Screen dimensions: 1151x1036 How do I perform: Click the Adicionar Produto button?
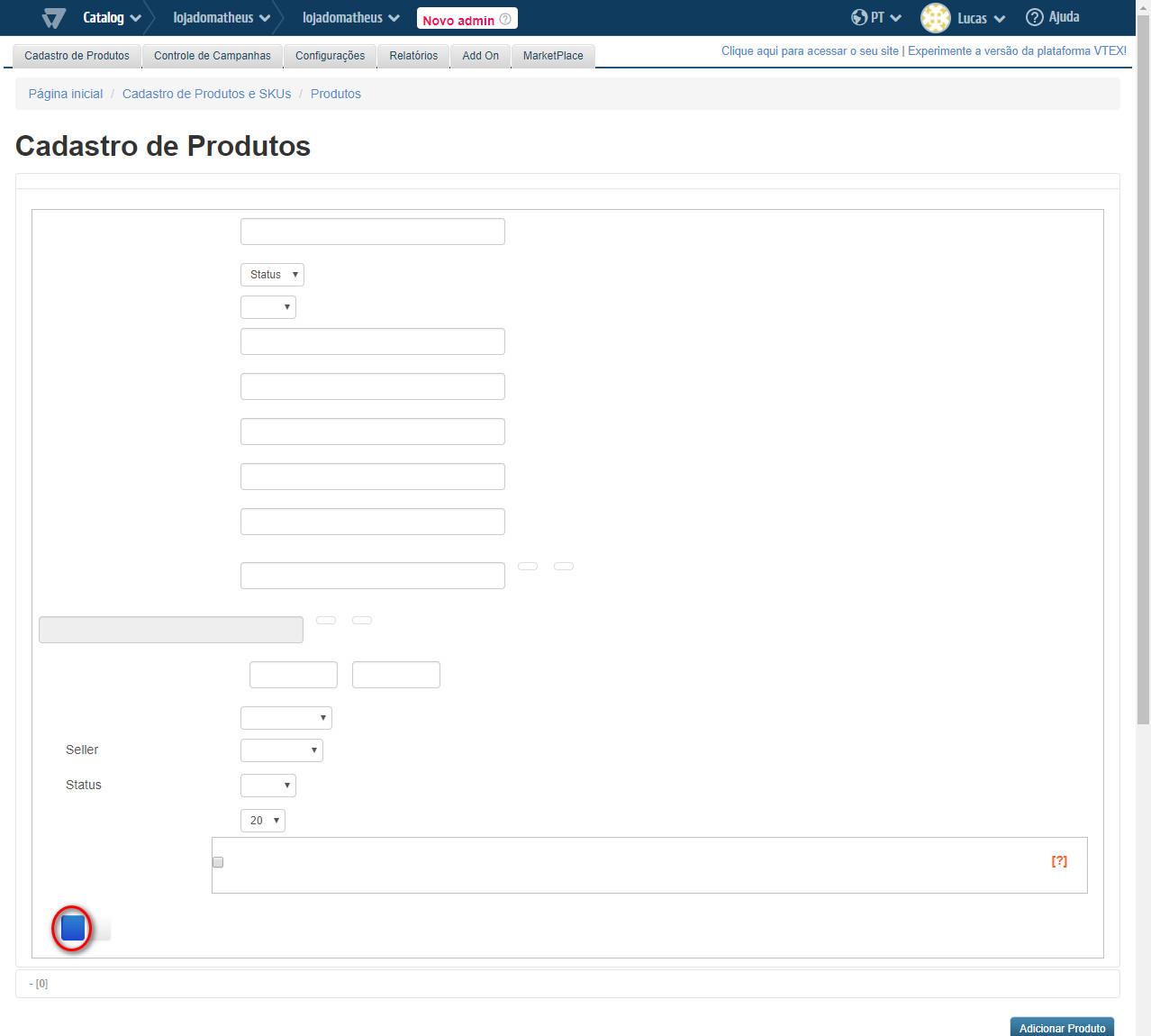click(1062, 1028)
